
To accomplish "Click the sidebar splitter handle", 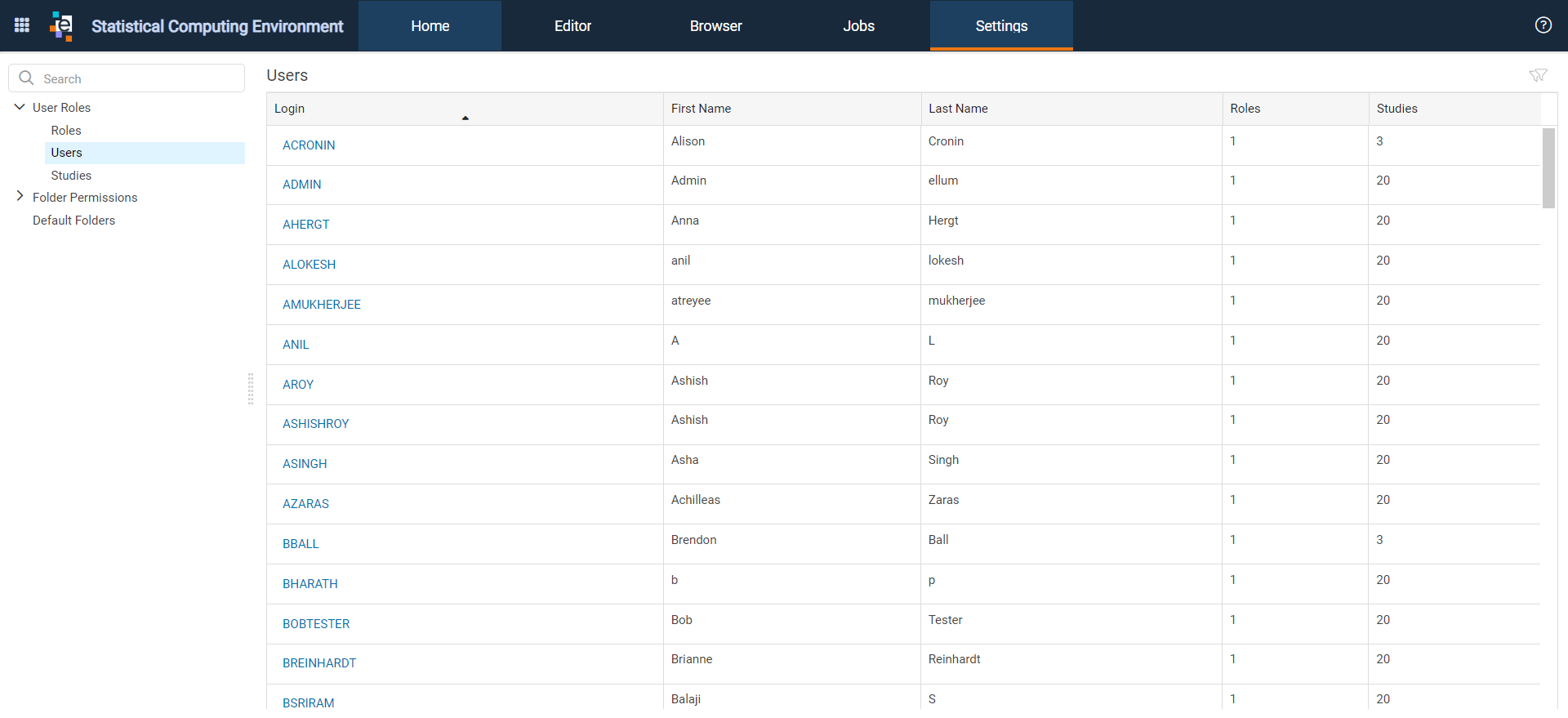I will (x=251, y=389).
